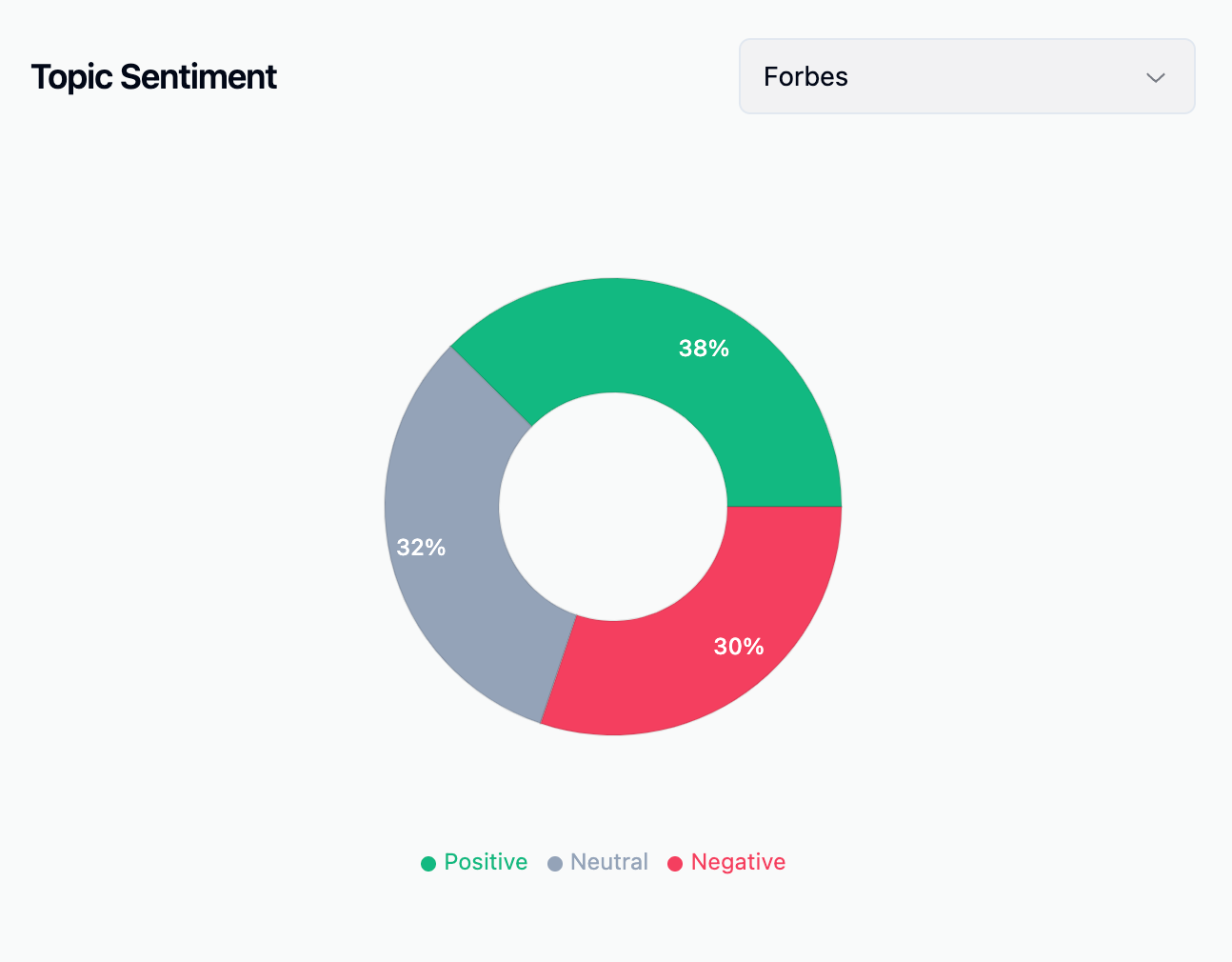Click the 38% label on the chart
Image resolution: width=1232 pixels, height=962 pixels.
click(x=704, y=349)
